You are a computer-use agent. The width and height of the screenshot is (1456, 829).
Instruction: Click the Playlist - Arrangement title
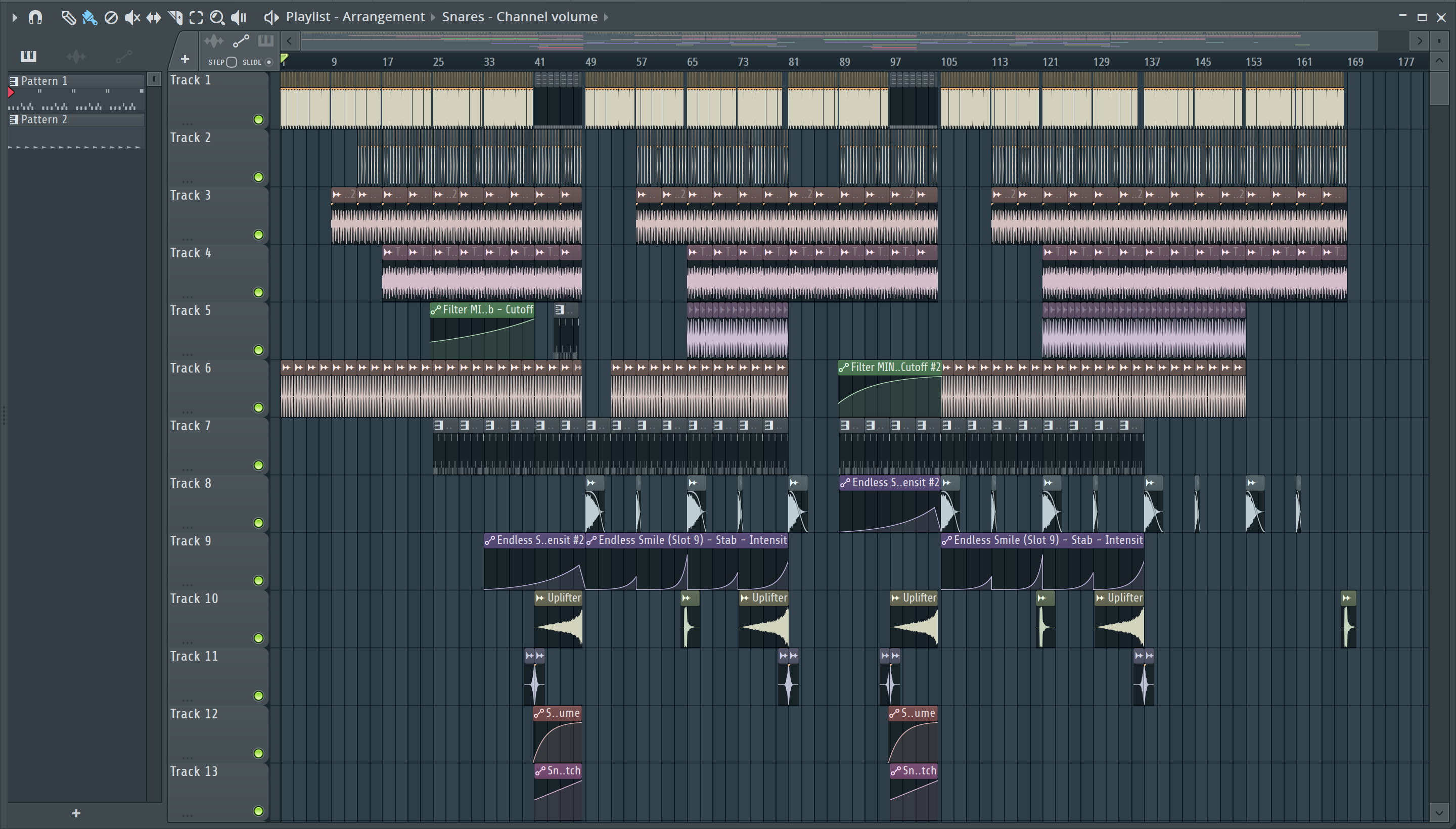(x=355, y=17)
